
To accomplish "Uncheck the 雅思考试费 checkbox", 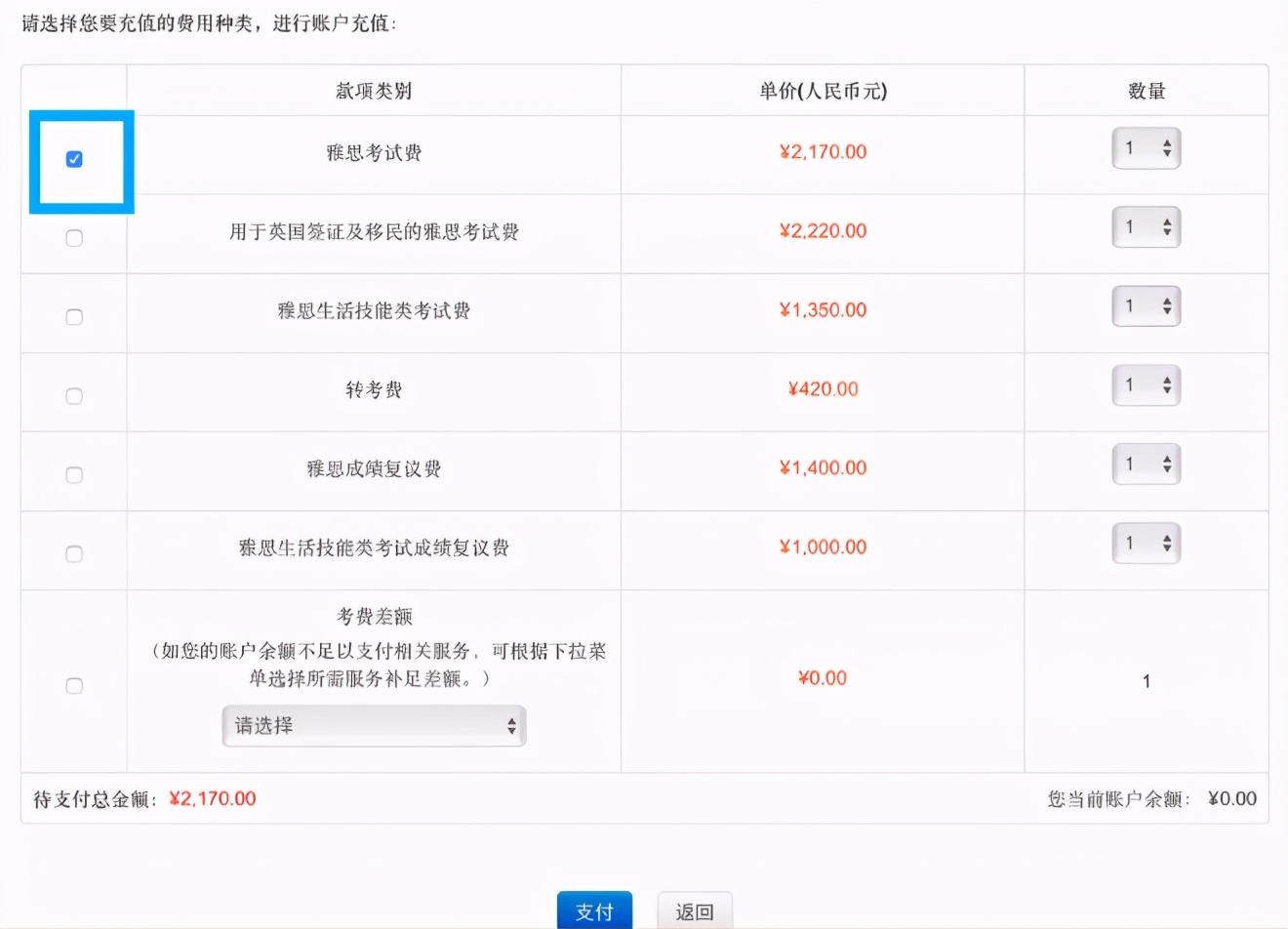I will pyautogui.click(x=74, y=158).
